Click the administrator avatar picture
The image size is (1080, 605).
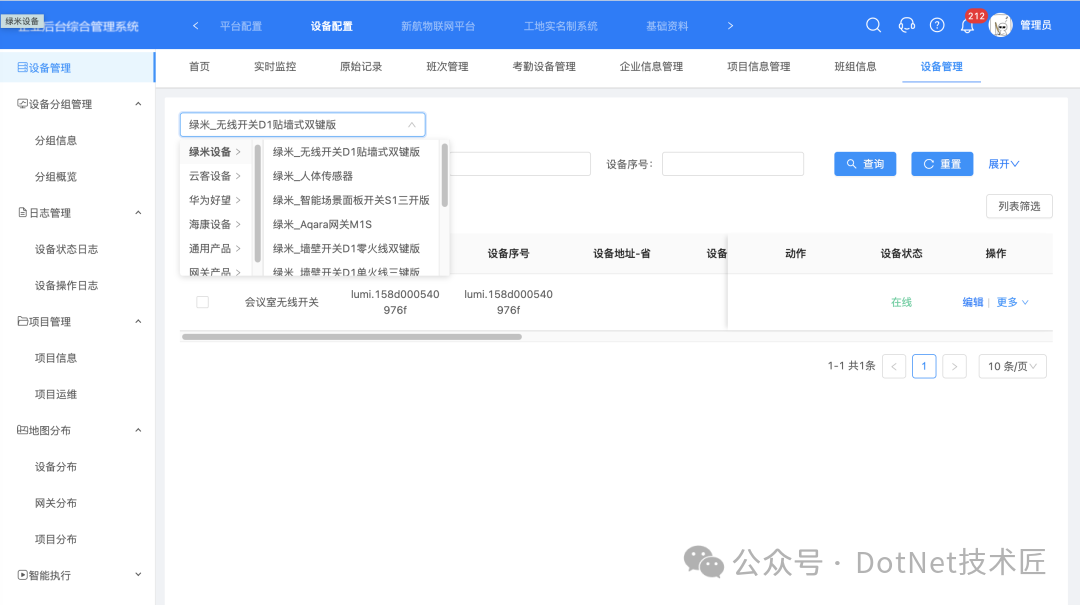[1000, 25]
